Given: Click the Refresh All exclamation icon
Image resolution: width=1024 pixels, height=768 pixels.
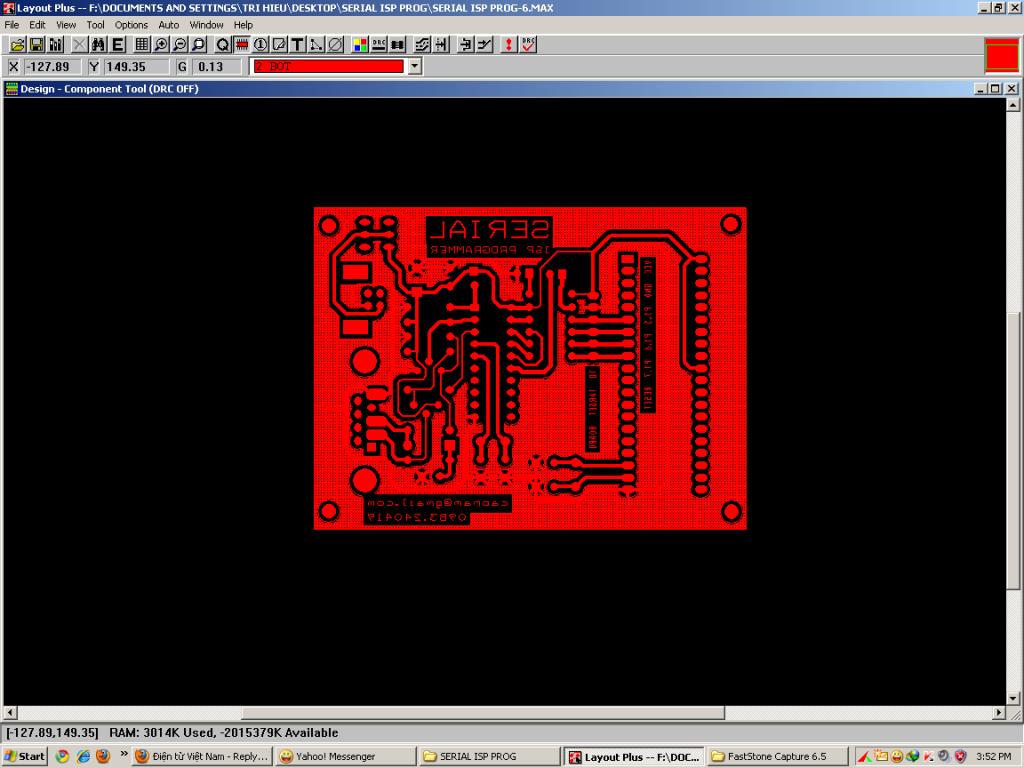Looking at the screenshot, I should pyautogui.click(x=508, y=44).
